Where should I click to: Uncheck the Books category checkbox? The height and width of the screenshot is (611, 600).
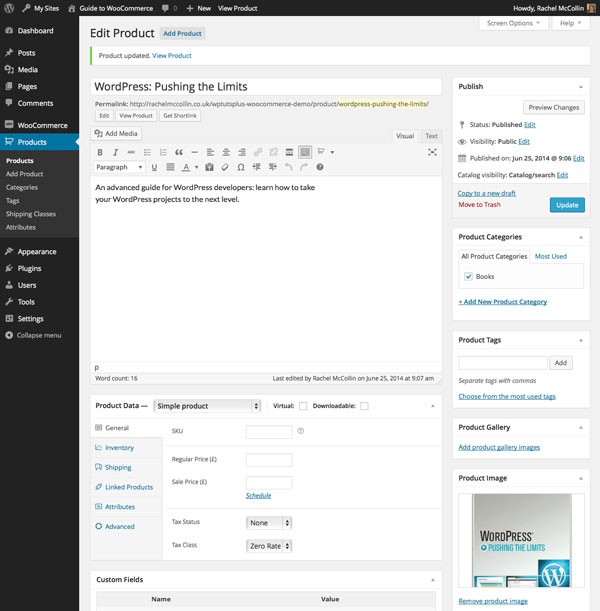[x=468, y=277]
